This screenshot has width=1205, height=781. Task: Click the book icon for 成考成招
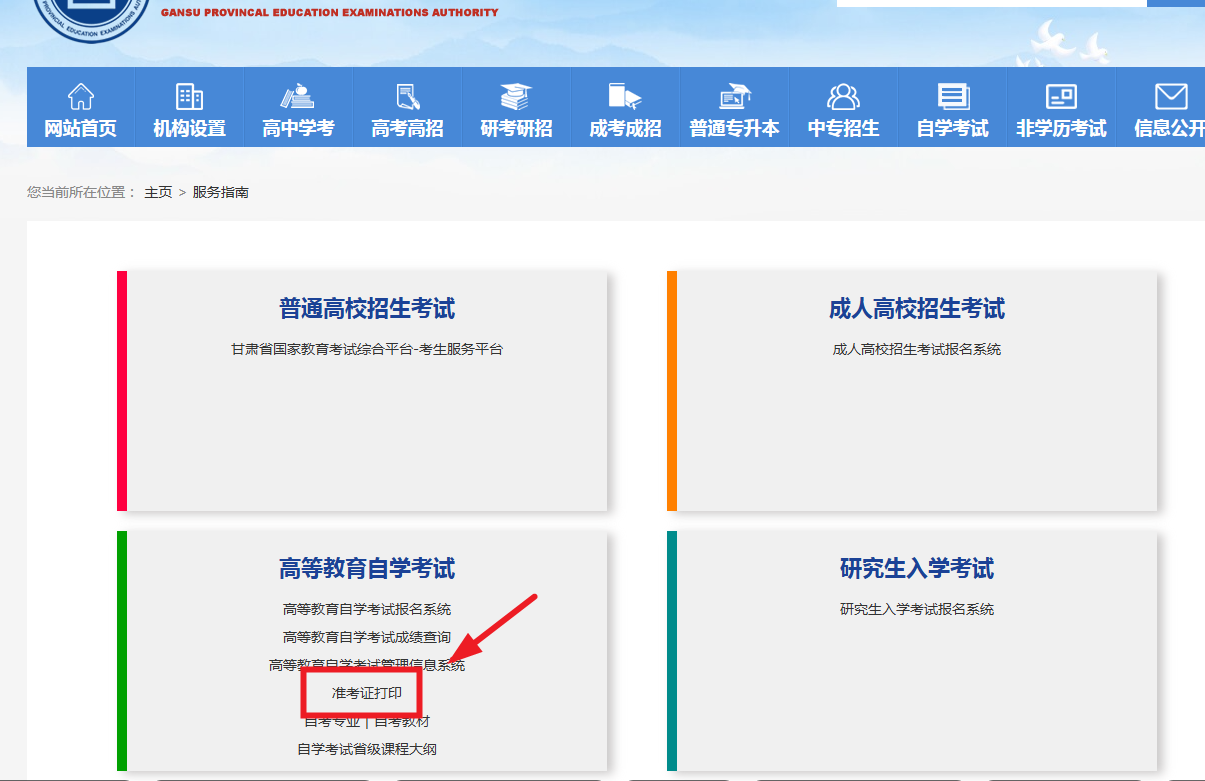(x=625, y=96)
